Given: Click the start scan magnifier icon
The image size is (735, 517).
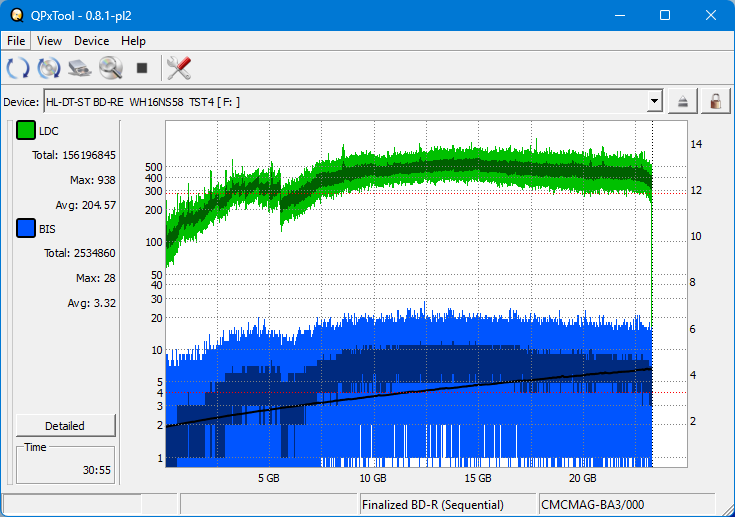Looking at the screenshot, I should 111,68.
